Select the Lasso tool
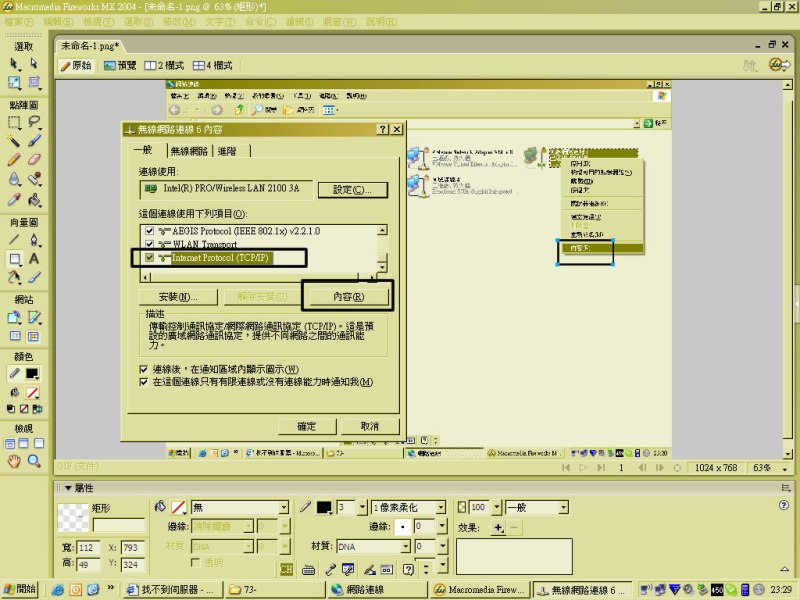This screenshot has width=800, height=600. point(34,122)
